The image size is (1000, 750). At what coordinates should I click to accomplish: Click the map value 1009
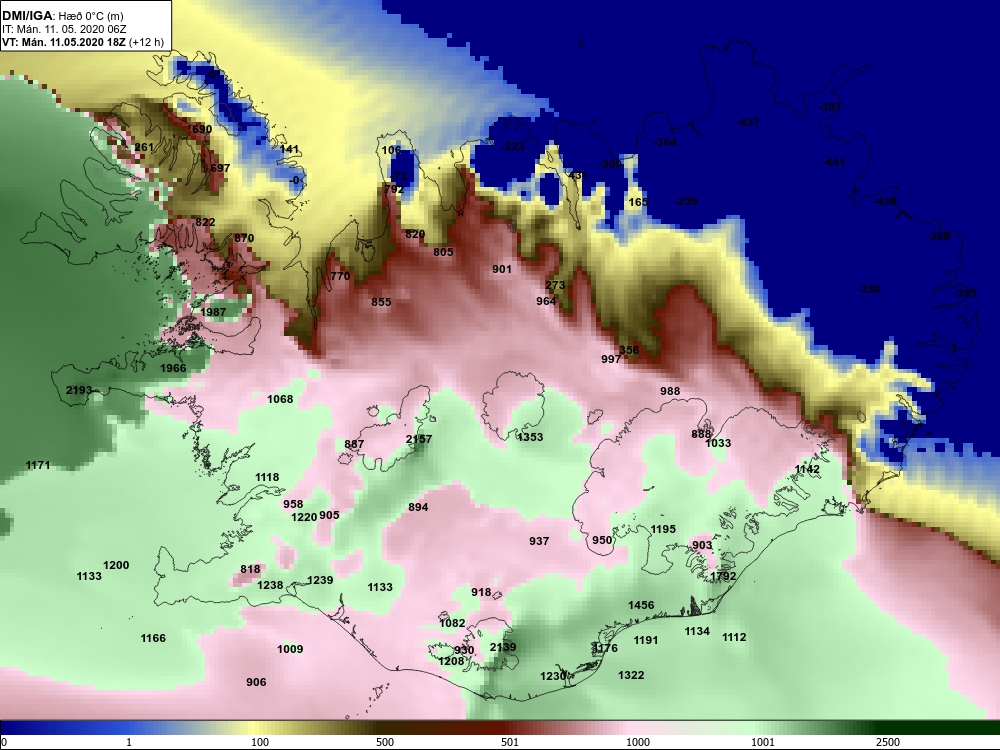[290, 649]
